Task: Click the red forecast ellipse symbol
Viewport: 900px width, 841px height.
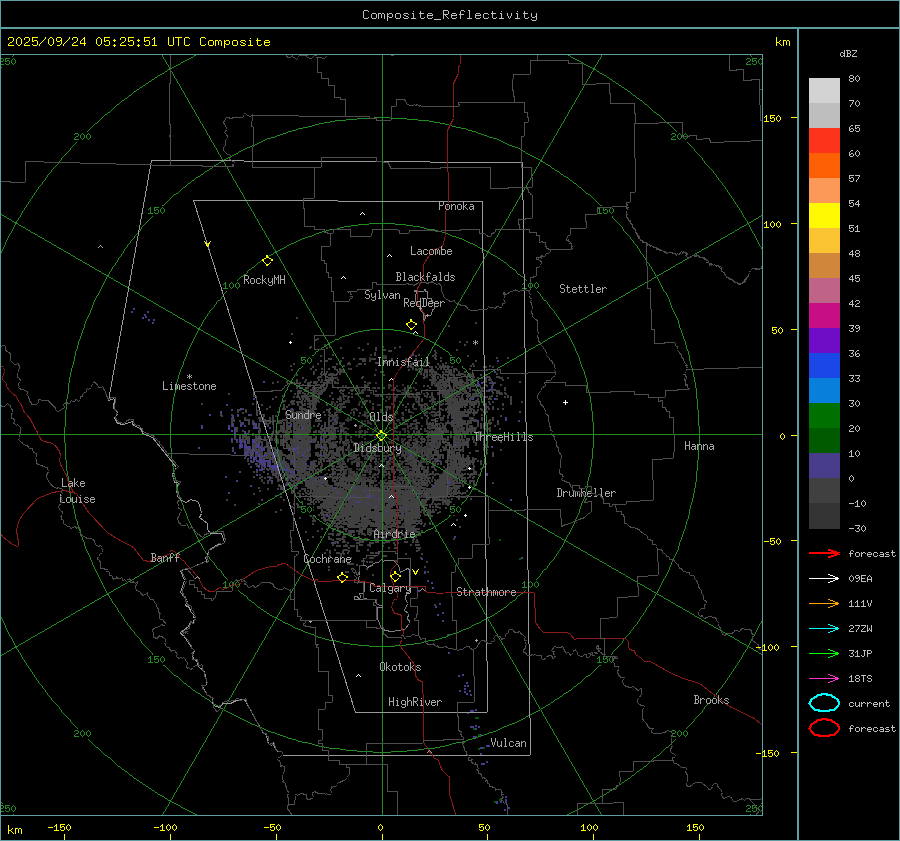Action: point(824,728)
